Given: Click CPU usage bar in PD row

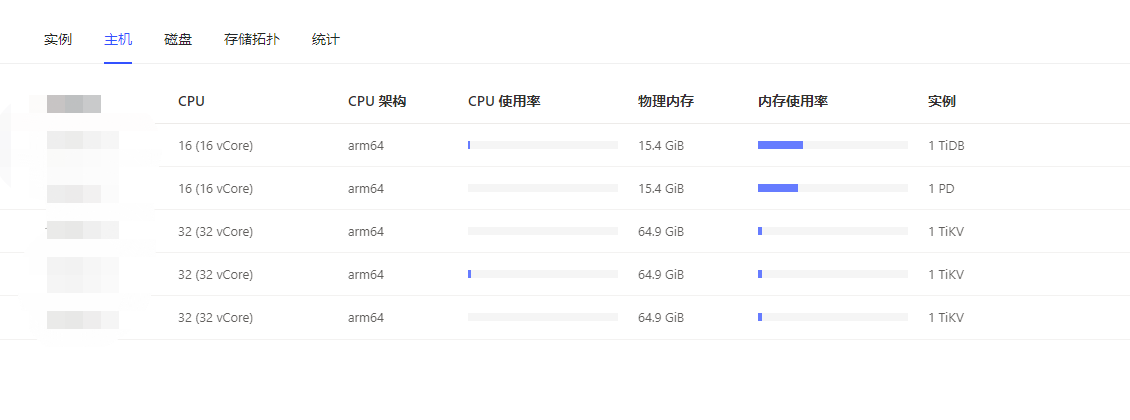Looking at the screenshot, I should 542,188.
